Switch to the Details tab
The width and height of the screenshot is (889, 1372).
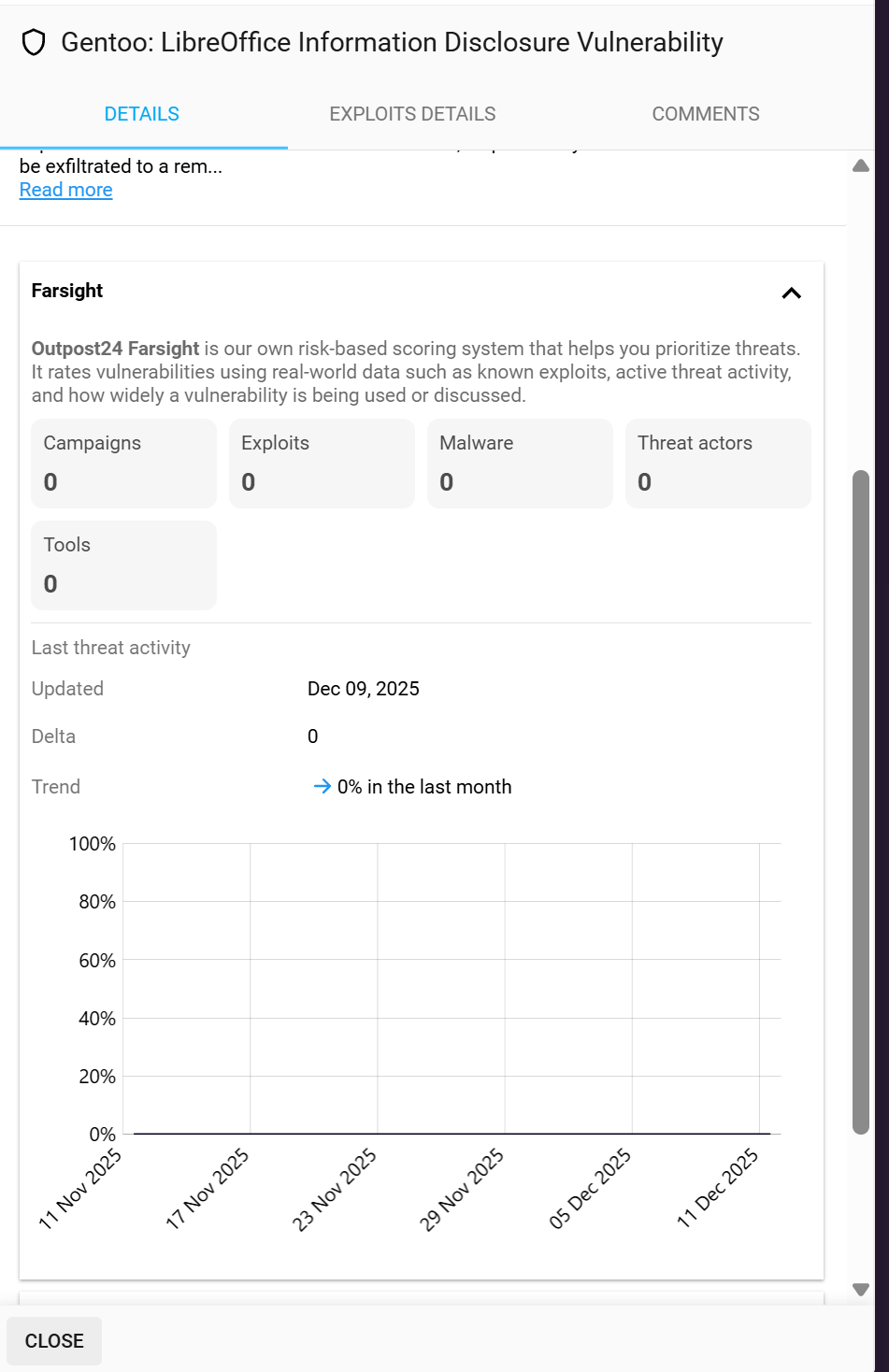pos(142,114)
